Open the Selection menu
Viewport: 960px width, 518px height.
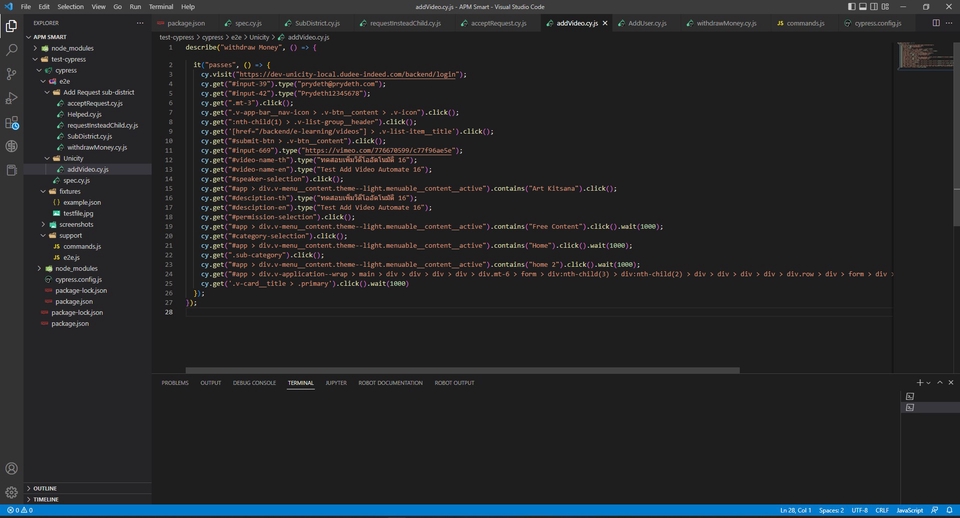tap(70, 7)
